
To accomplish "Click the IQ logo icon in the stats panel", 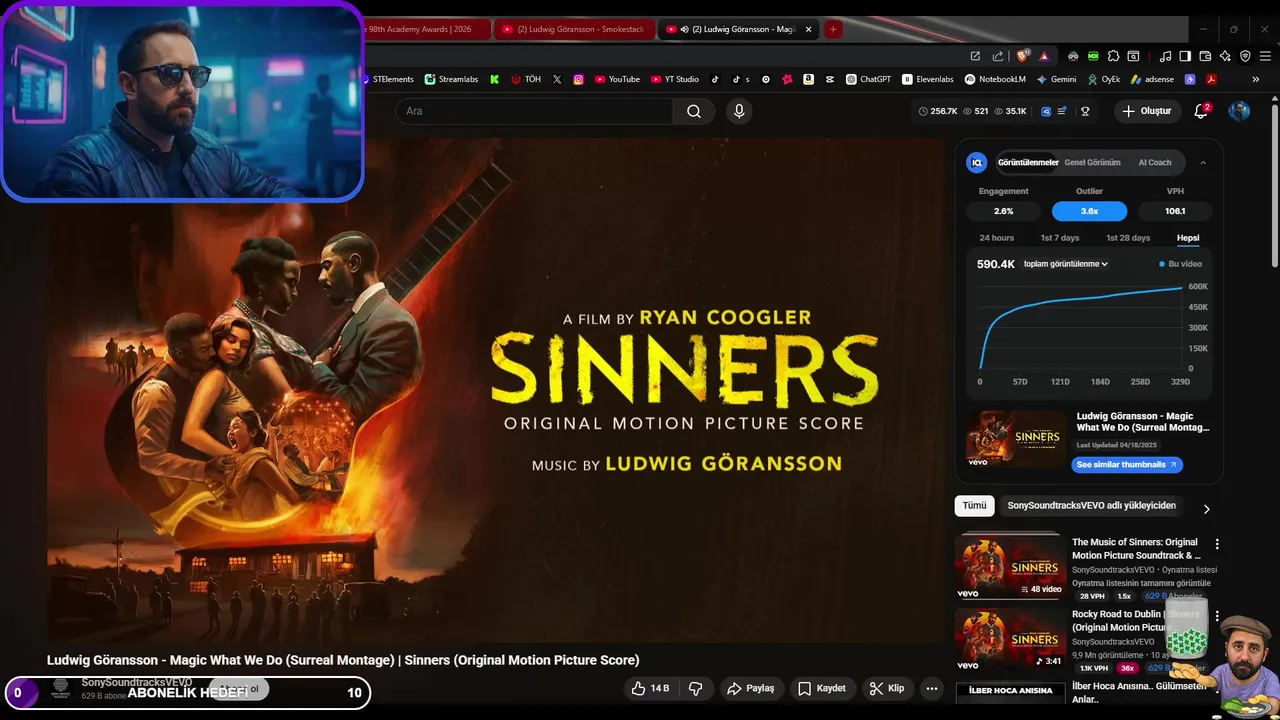I will click(x=977, y=162).
